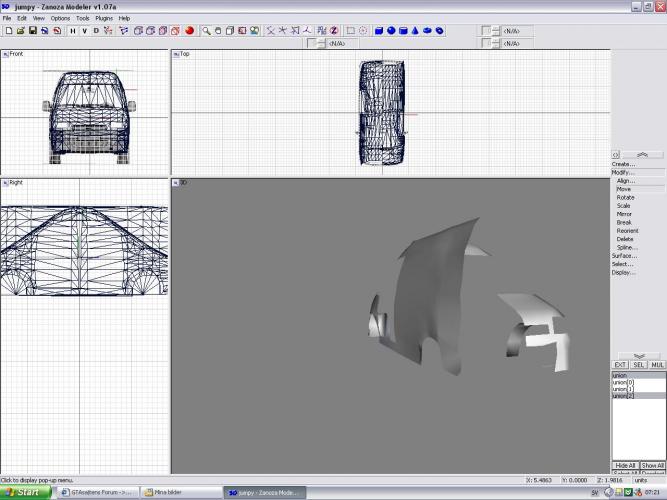667x500 pixels.
Task: Open the Options menu
Action: 61,18
